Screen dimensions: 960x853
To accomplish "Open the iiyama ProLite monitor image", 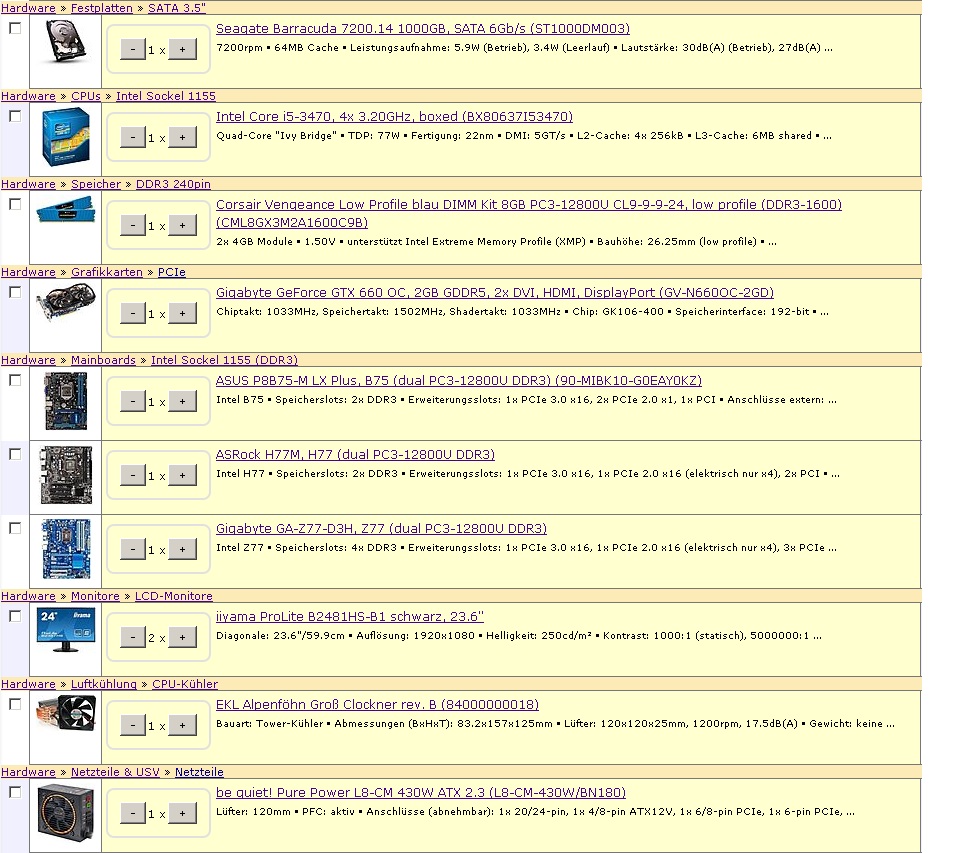I will [x=66, y=630].
